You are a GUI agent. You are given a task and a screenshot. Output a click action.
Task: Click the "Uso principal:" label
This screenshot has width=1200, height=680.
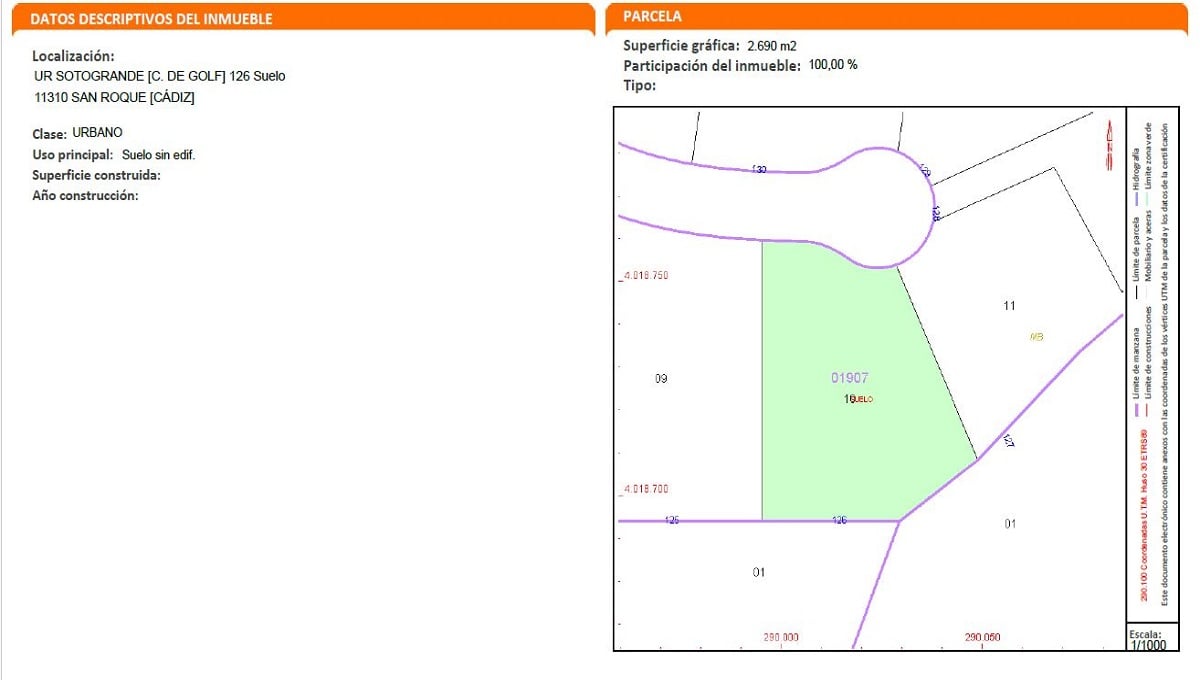click(x=73, y=155)
